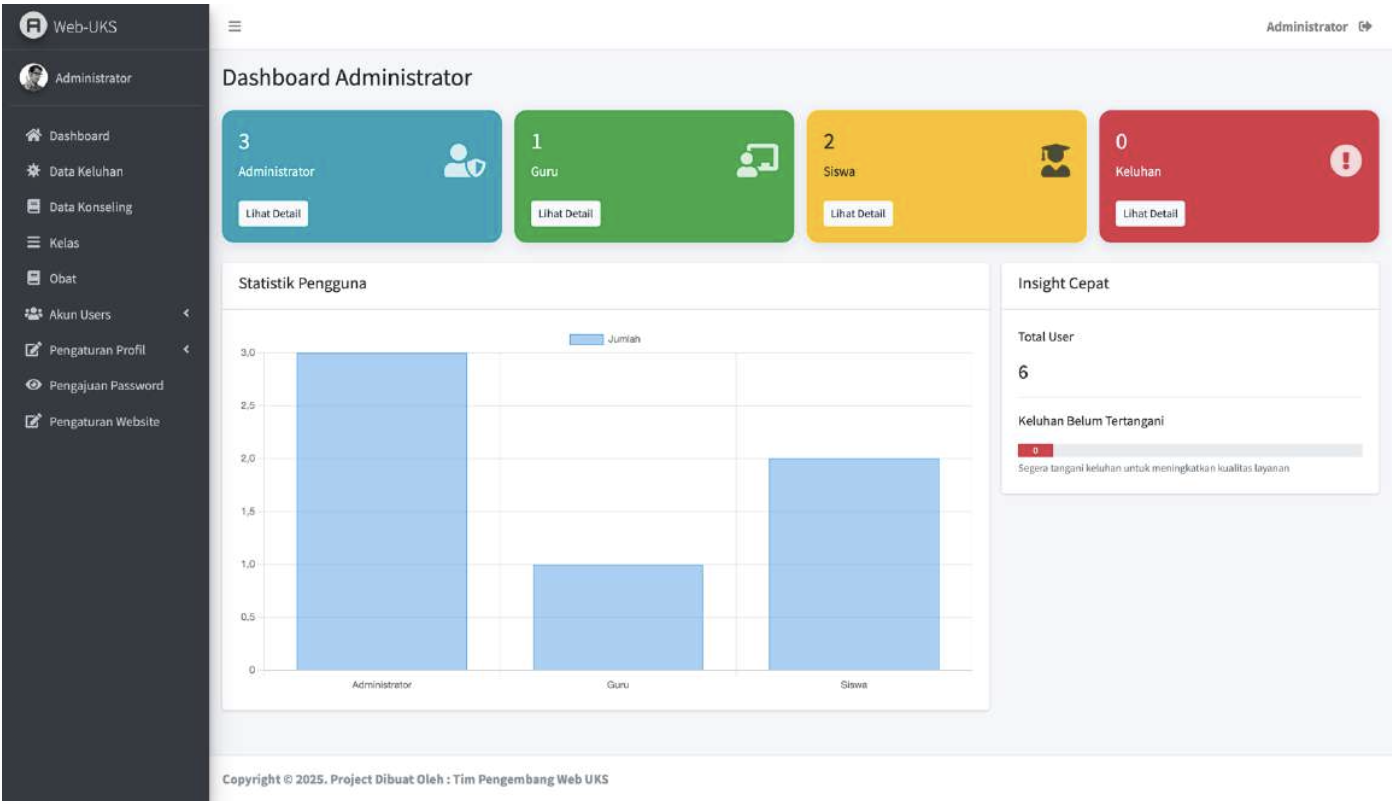This screenshot has height=804, width=1398.
Task: Click the Siswa axis label under chart
Action: point(854,685)
